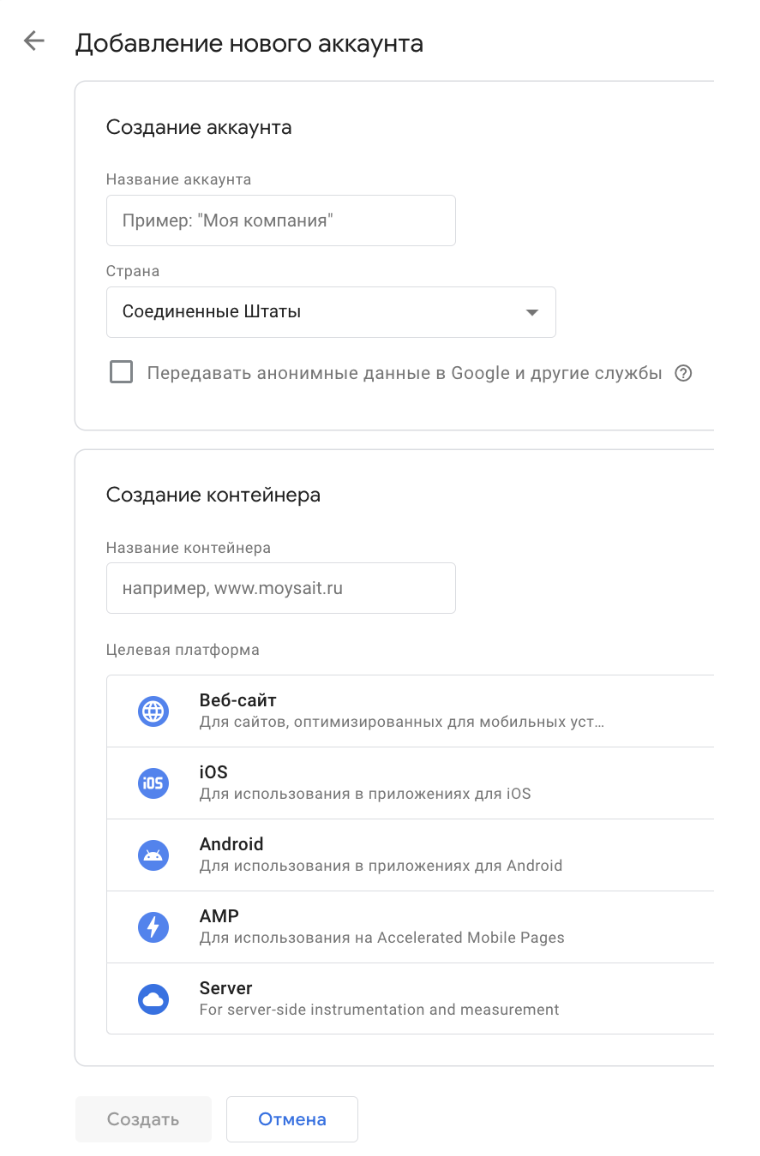This screenshot has width=760, height=1156.
Task: Focus the Название контейнера input field
Action: pos(281,588)
